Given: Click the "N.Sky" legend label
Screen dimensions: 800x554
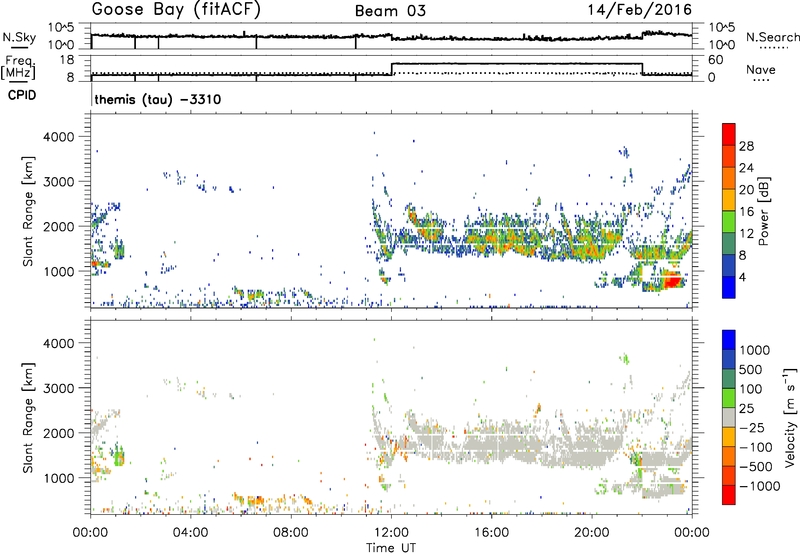Looking at the screenshot, I should pos(19,37).
